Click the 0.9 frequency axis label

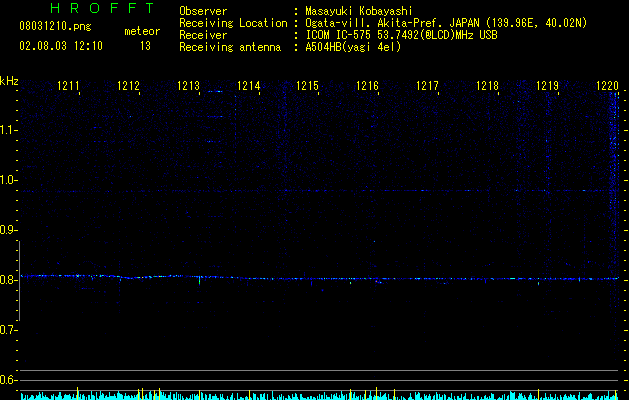click(x=7, y=230)
